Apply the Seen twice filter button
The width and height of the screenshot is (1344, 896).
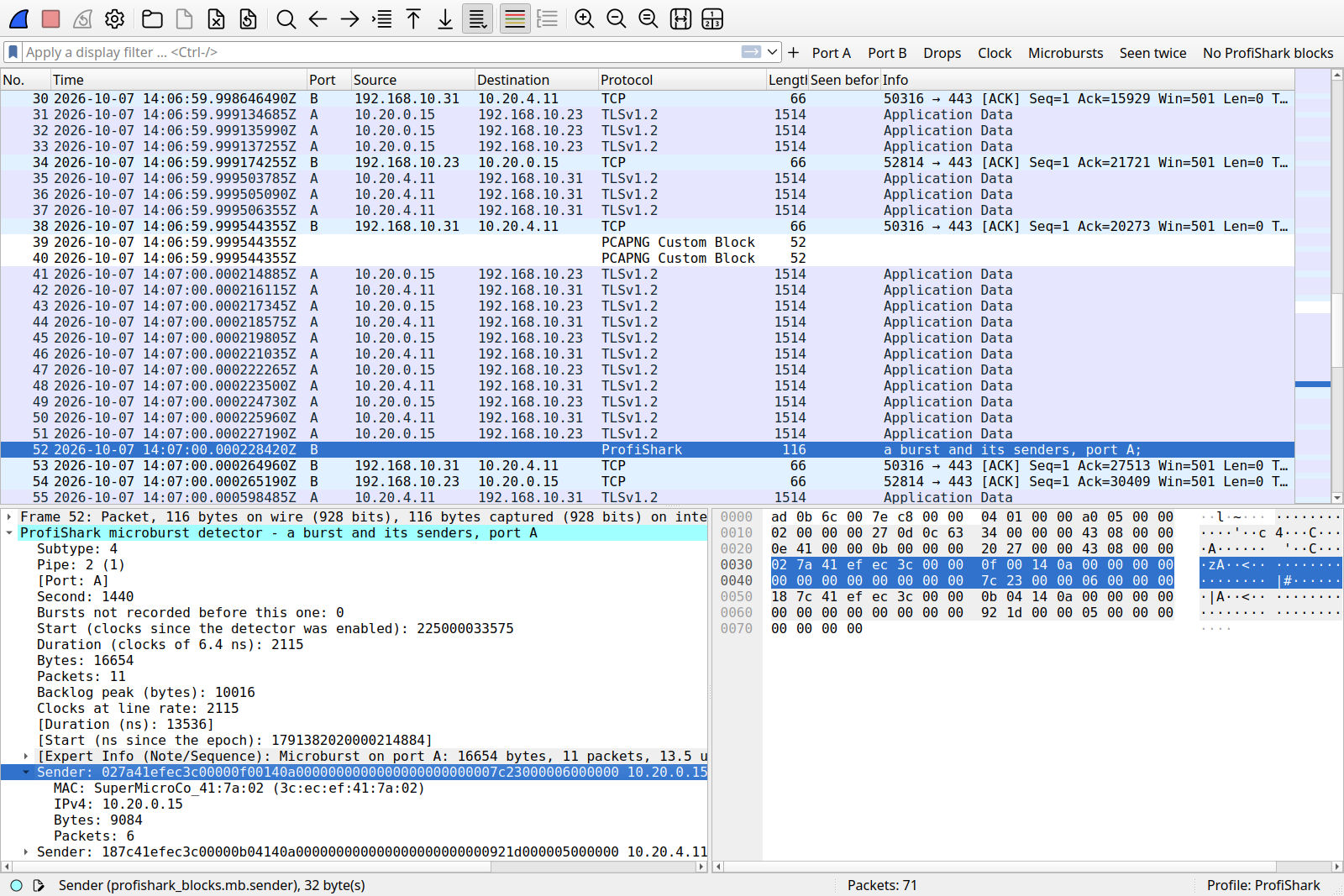click(x=1152, y=53)
